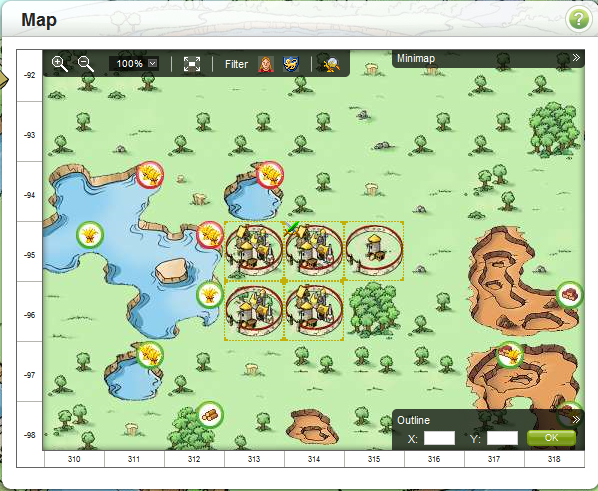The image size is (598, 491).
Task: Click the zoom in magnifier icon
Action: pos(60,64)
